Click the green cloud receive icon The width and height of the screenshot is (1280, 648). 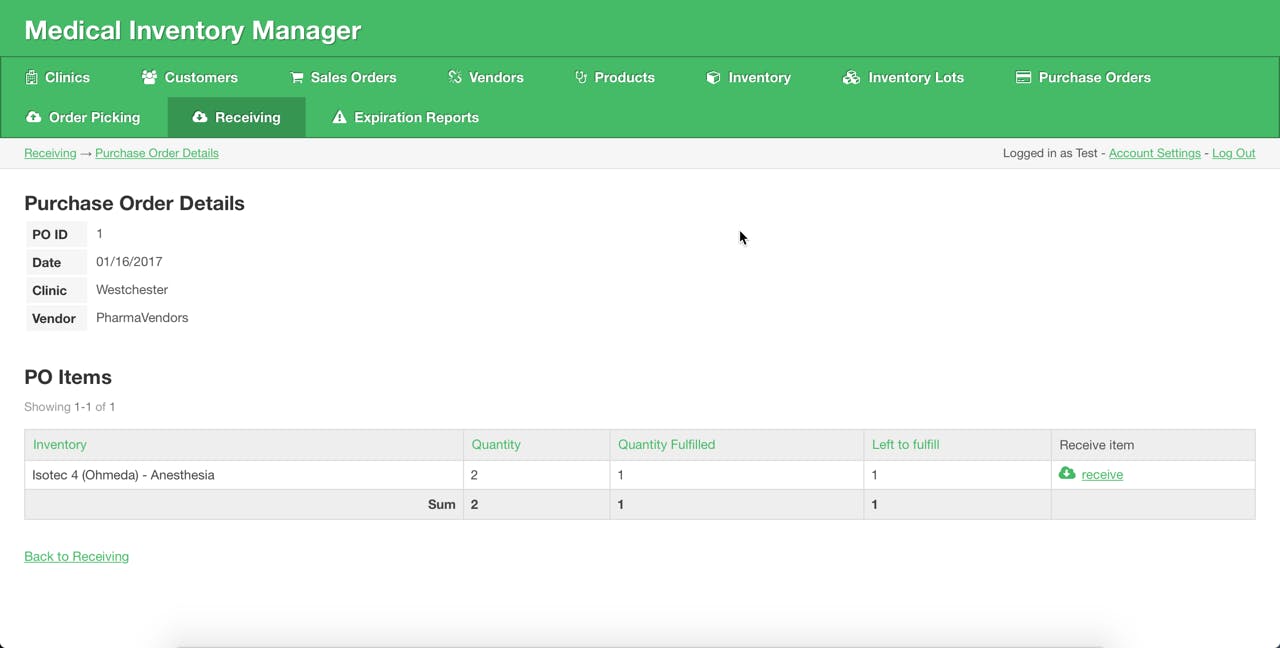pyautogui.click(x=1067, y=473)
